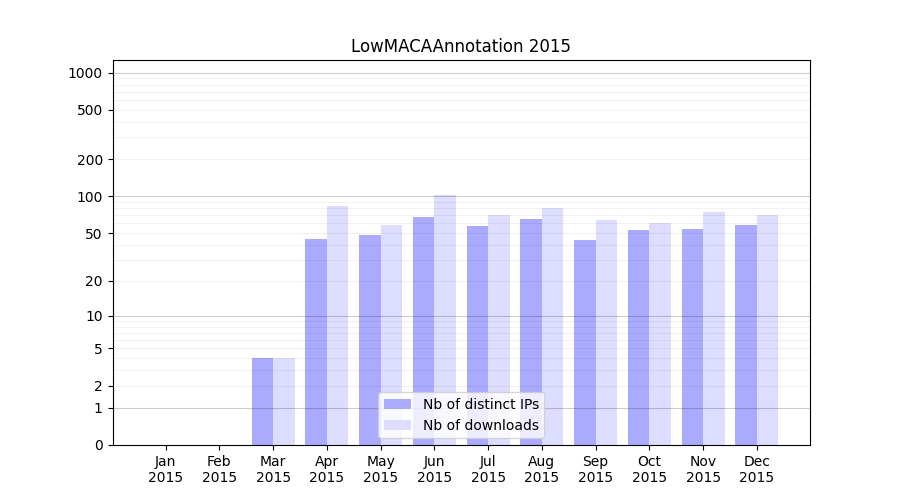The width and height of the screenshot is (900, 500).
Task: Select the 'Nb of downloads' legend label
Action: [x=480, y=425]
